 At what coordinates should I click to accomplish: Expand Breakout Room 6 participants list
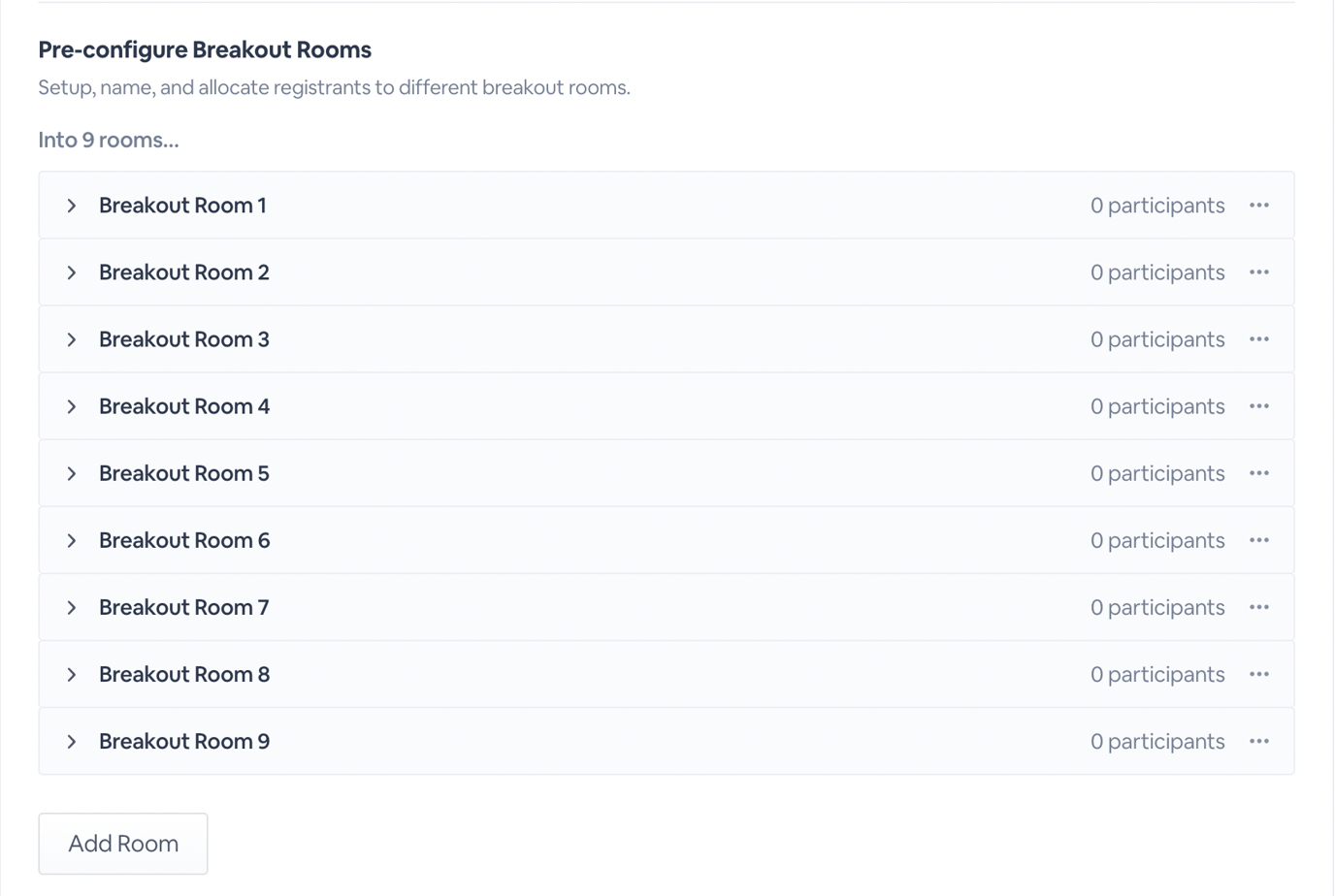[72, 540]
